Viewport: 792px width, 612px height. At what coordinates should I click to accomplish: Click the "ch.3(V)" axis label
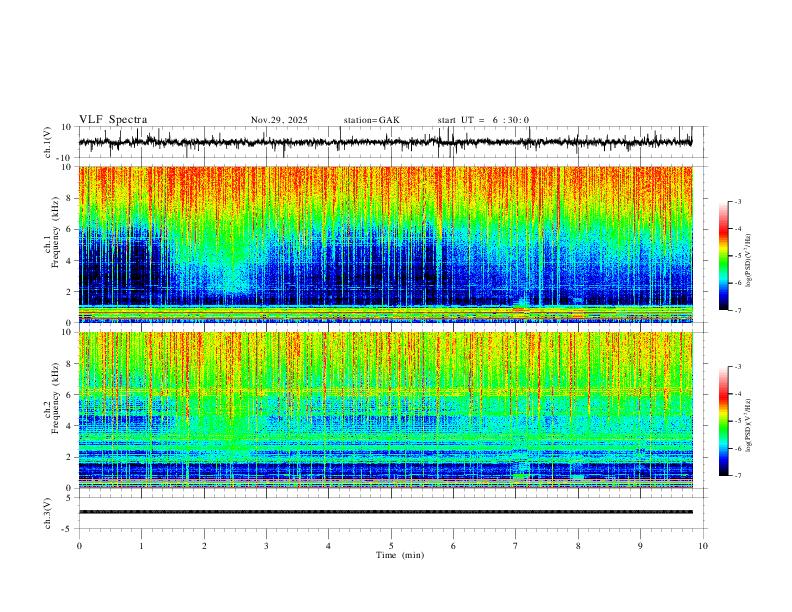click(48, 514)
